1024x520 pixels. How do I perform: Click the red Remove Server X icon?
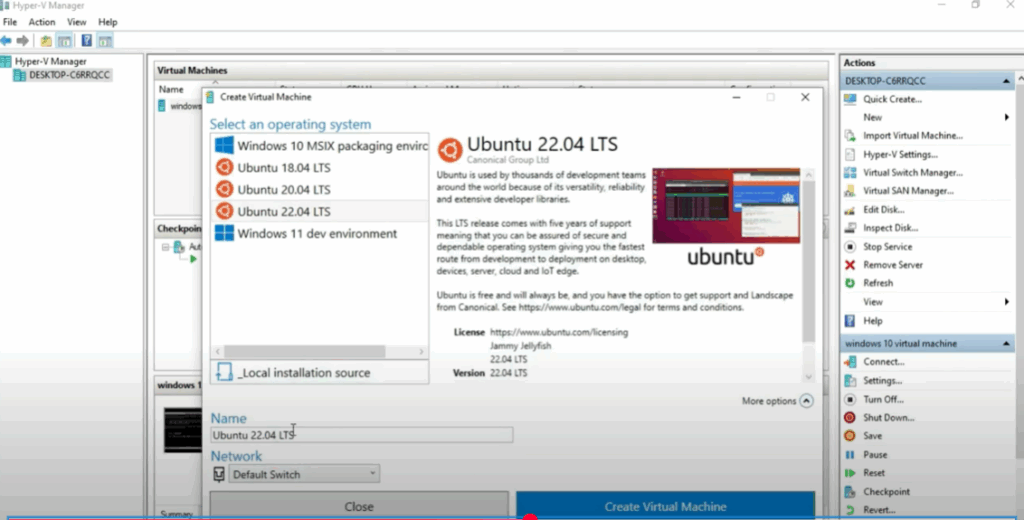tap(850, 265)
